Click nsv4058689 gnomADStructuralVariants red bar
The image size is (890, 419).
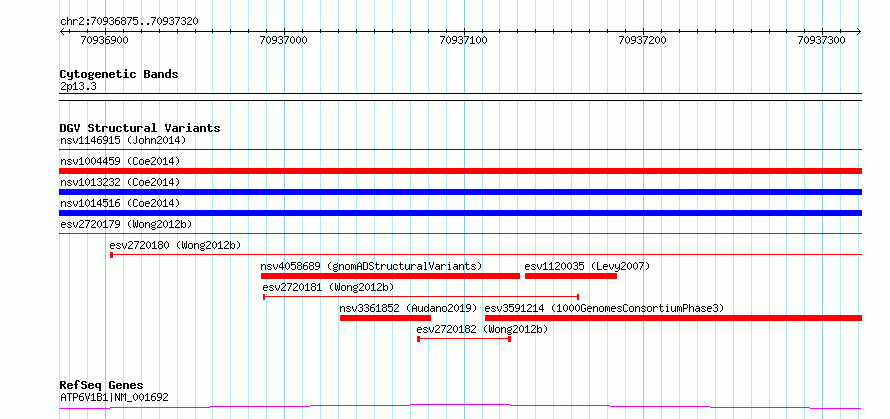[x=391, y=276]
